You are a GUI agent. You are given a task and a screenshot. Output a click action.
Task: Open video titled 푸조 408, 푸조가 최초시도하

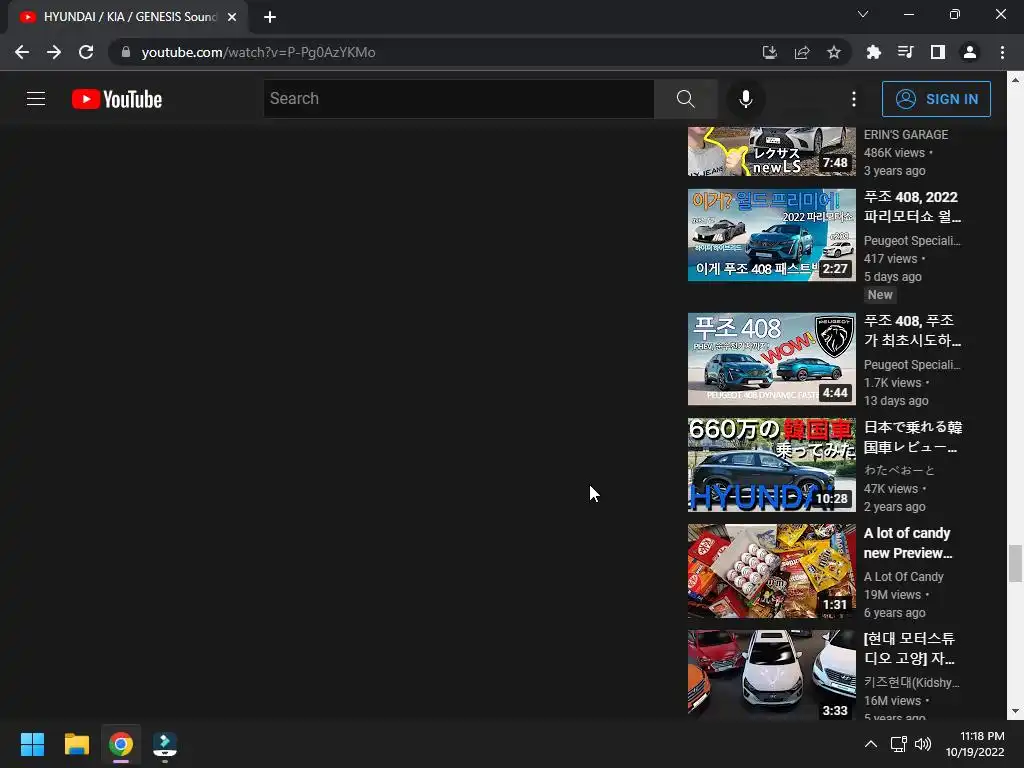[912, 330]
